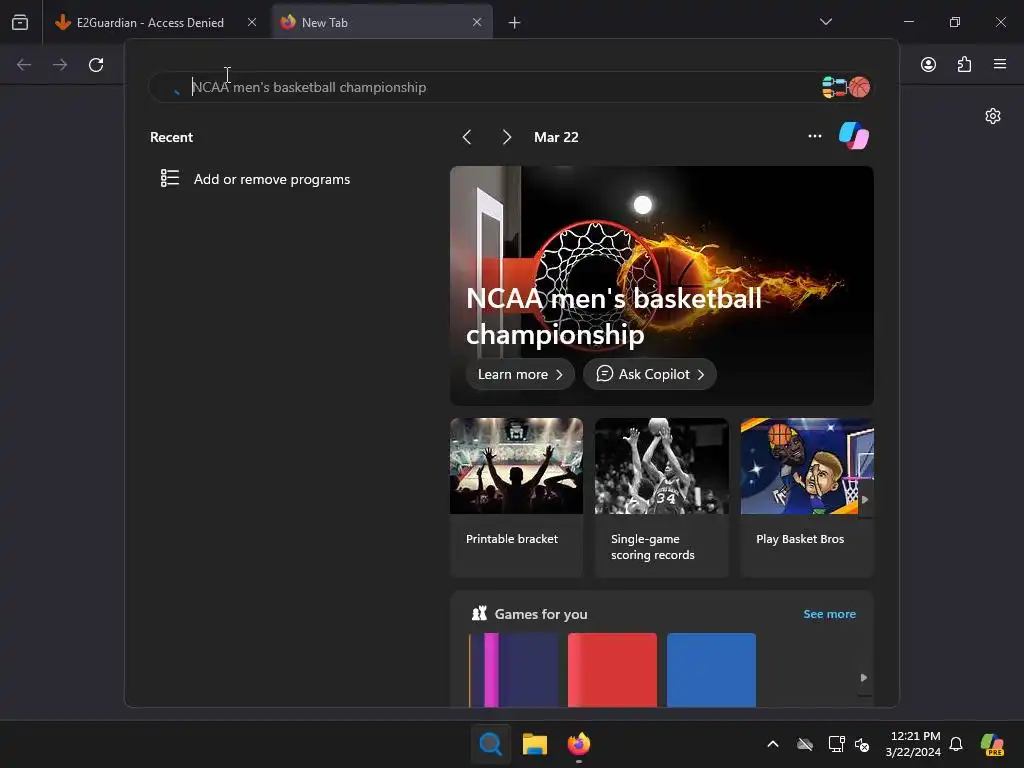Open the Firefox account icon

929,64
